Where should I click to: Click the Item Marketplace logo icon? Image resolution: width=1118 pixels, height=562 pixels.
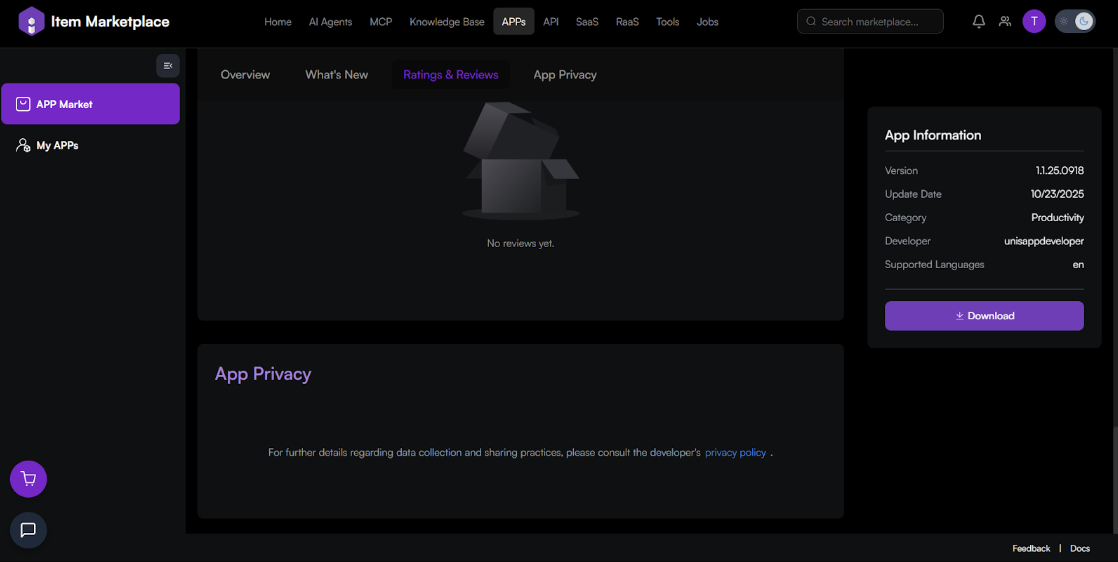pyautogui.click(x=32, y=21)
